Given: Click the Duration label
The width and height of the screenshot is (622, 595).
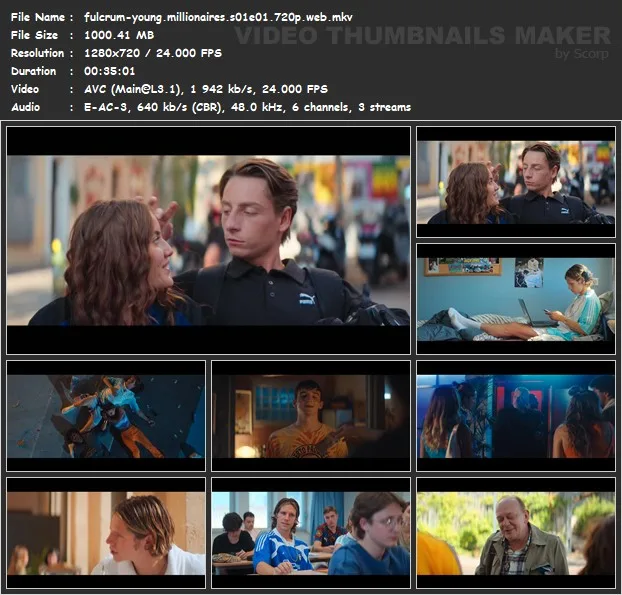Looking at the screenshot, I should (33, 71).
